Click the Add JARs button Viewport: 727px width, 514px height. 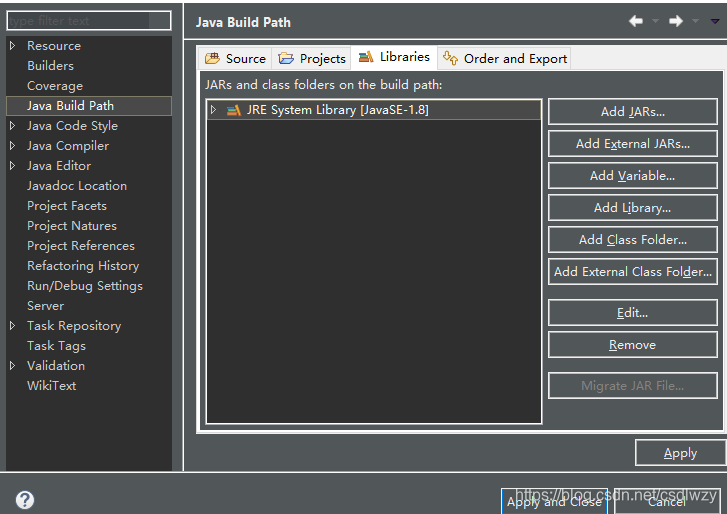pos(633,112)
